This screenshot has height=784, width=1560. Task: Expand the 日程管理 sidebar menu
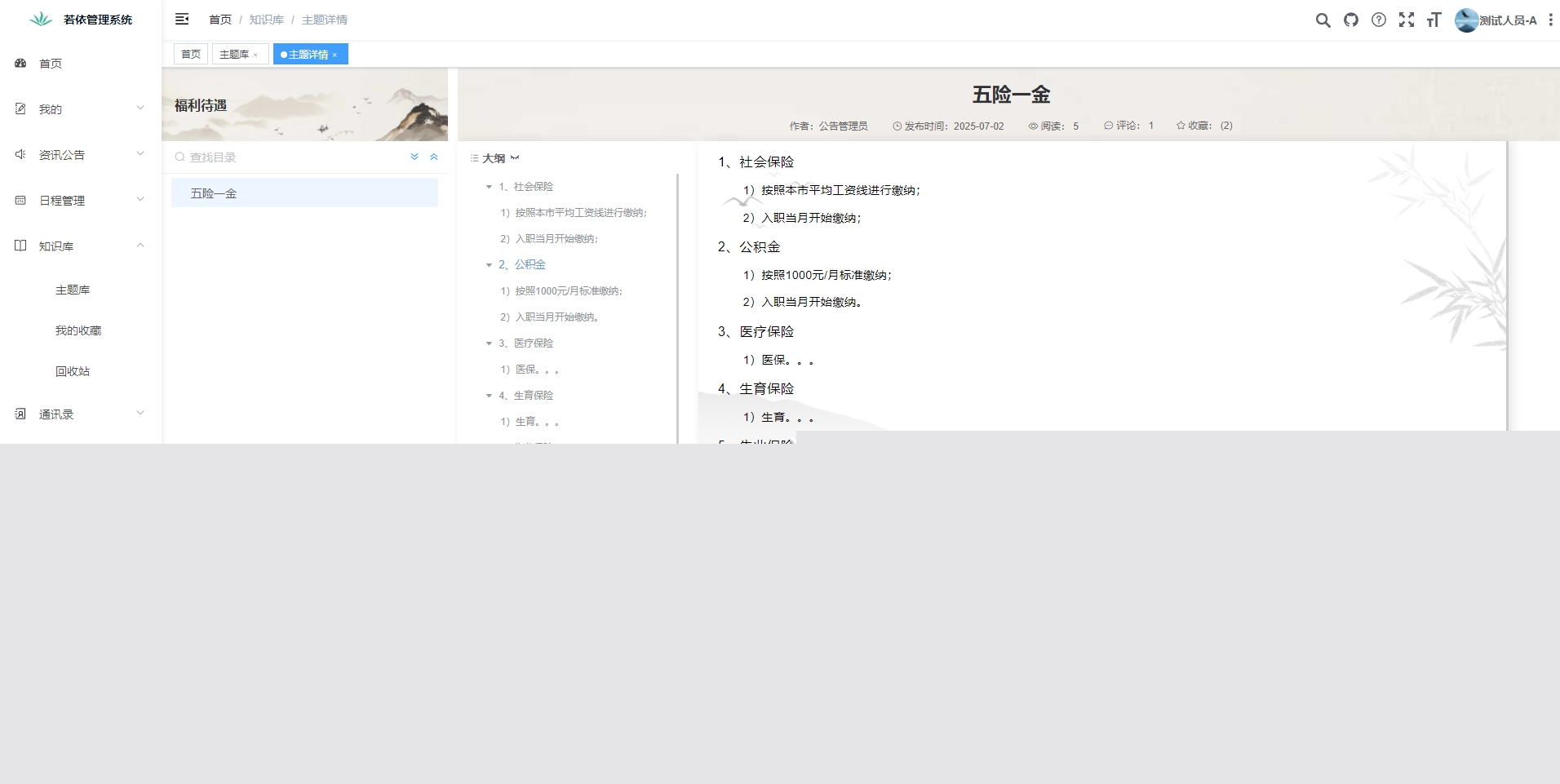coord(140,199)
